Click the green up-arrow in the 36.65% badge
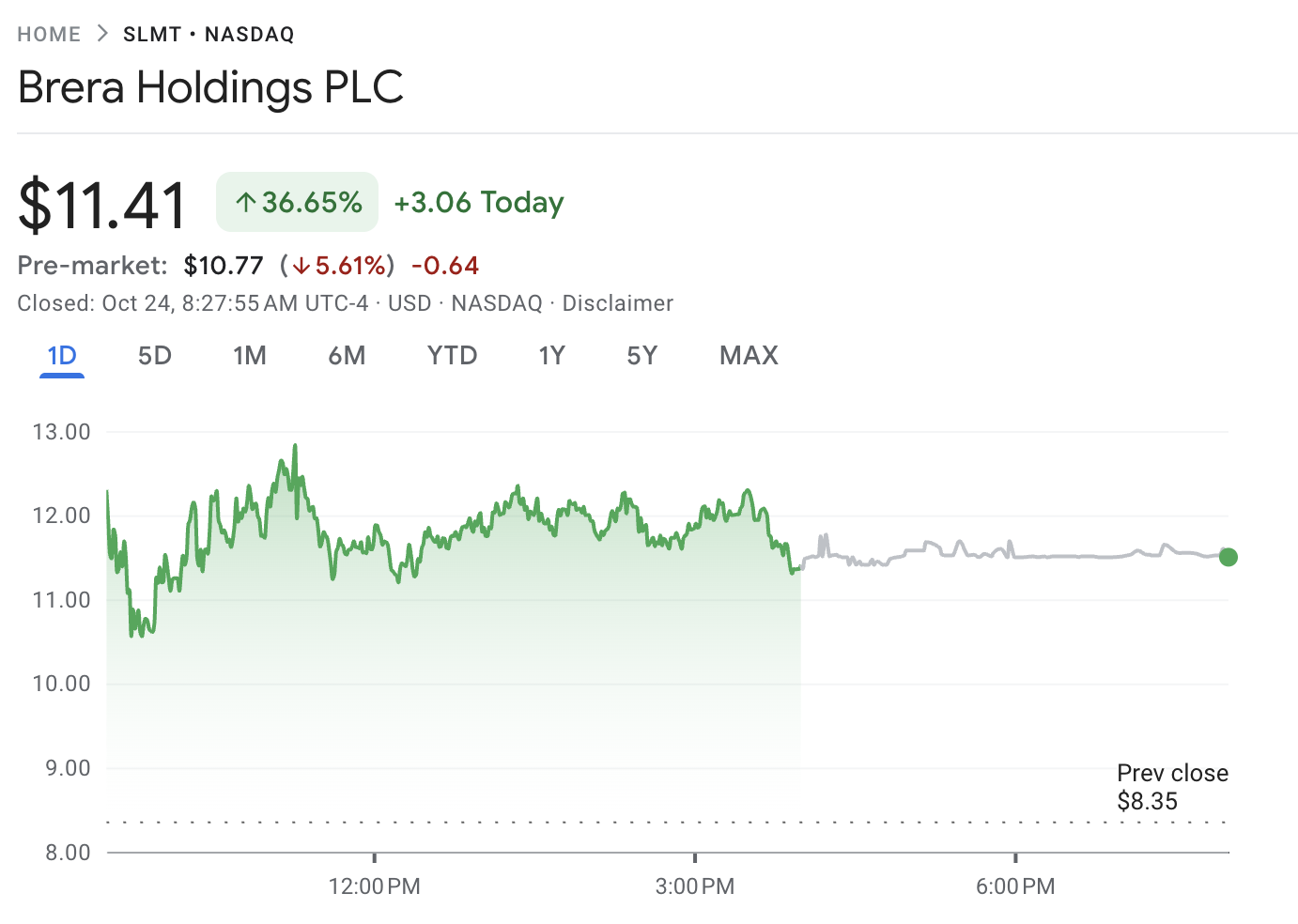 pyautogui.click(x=246, y=202)
